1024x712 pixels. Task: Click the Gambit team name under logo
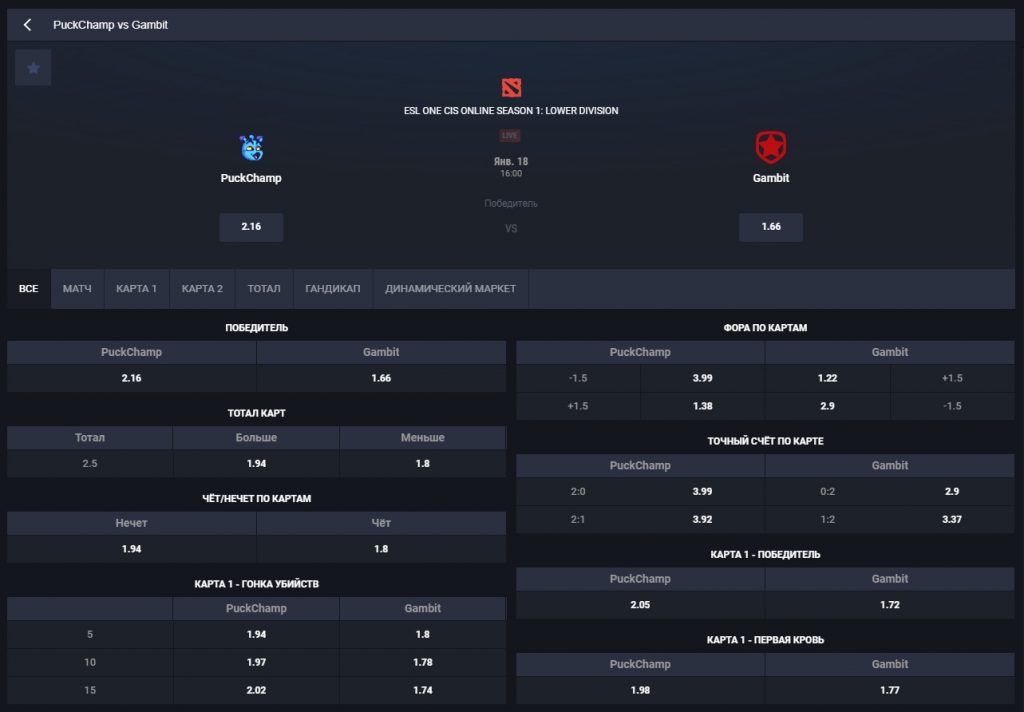[771, 178]
